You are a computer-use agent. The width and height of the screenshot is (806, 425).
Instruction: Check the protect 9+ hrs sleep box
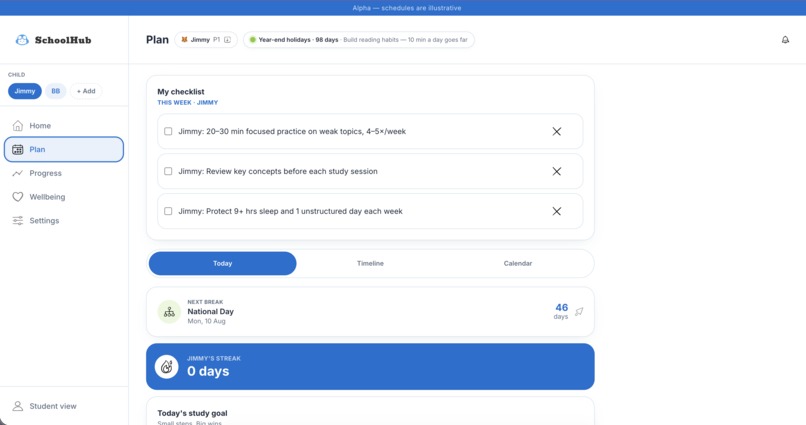click(168, 211)
